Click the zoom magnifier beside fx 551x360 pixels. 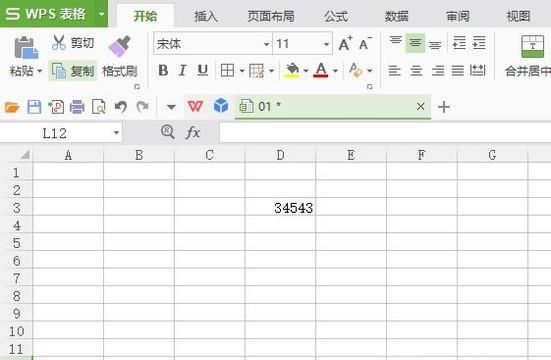click(x=168, y=132)
